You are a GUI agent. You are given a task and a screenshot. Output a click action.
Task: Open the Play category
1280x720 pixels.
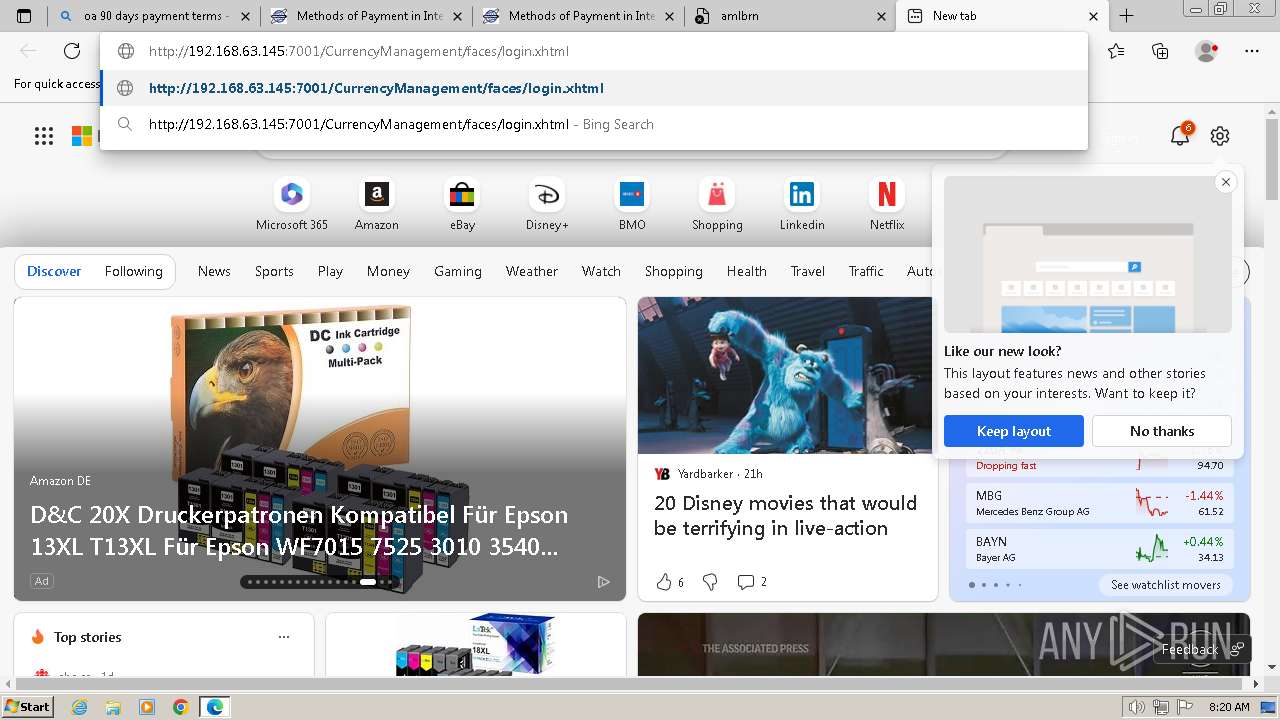pyautogui.click(x=330, y=271)
